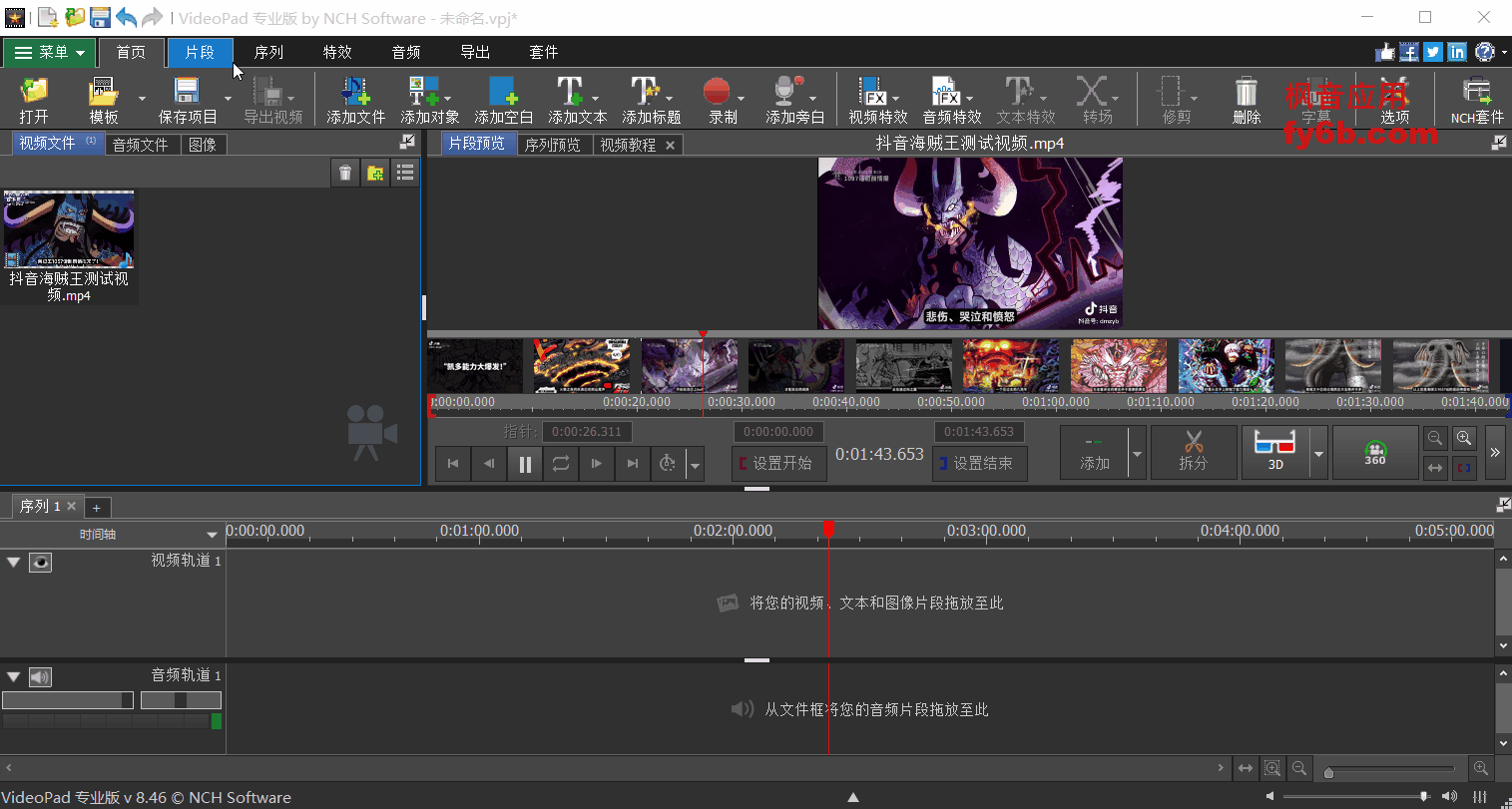The height and width of the screenshot is (809, 1512).
Task: Step to next frame in preview
Action: (597, 463)
